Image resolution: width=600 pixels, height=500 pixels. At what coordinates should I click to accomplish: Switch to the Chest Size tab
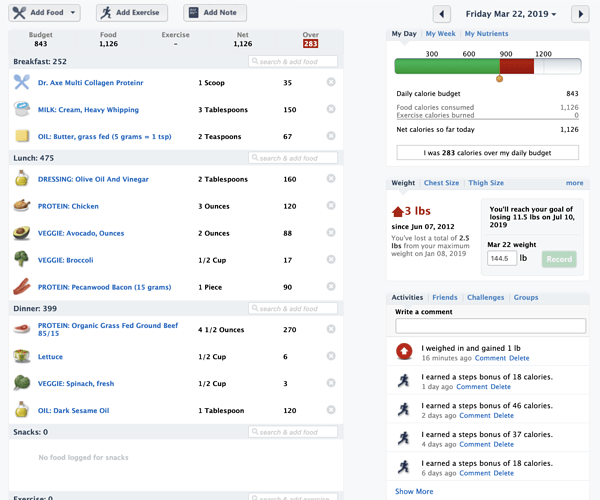tap(441, 183)
